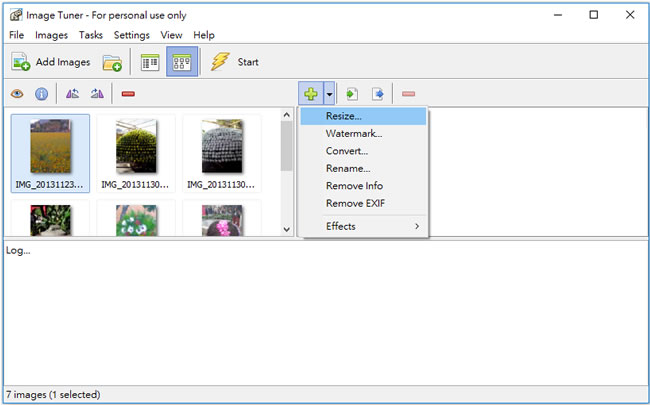Viewport: 650px width, 405px height.
Task: Select the IMG_20131123 yellow flower field thumbnail
Action: pos(50,153)
